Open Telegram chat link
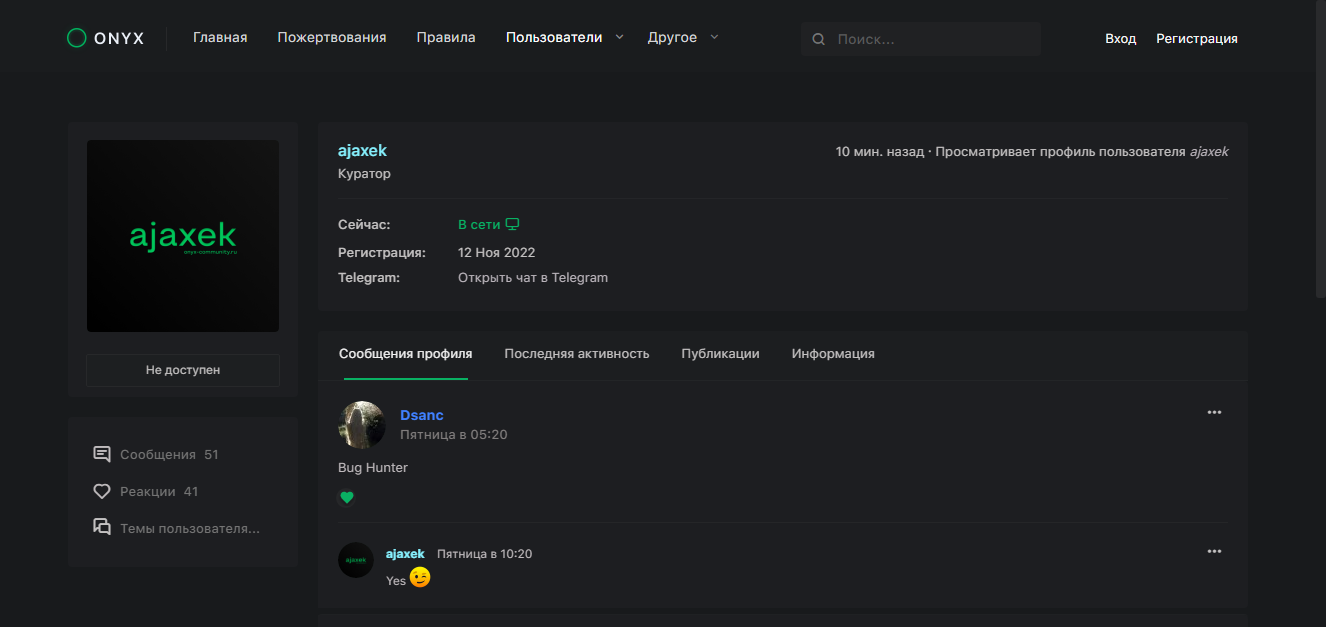1326x627 pixels. click(x=532, y=277)
